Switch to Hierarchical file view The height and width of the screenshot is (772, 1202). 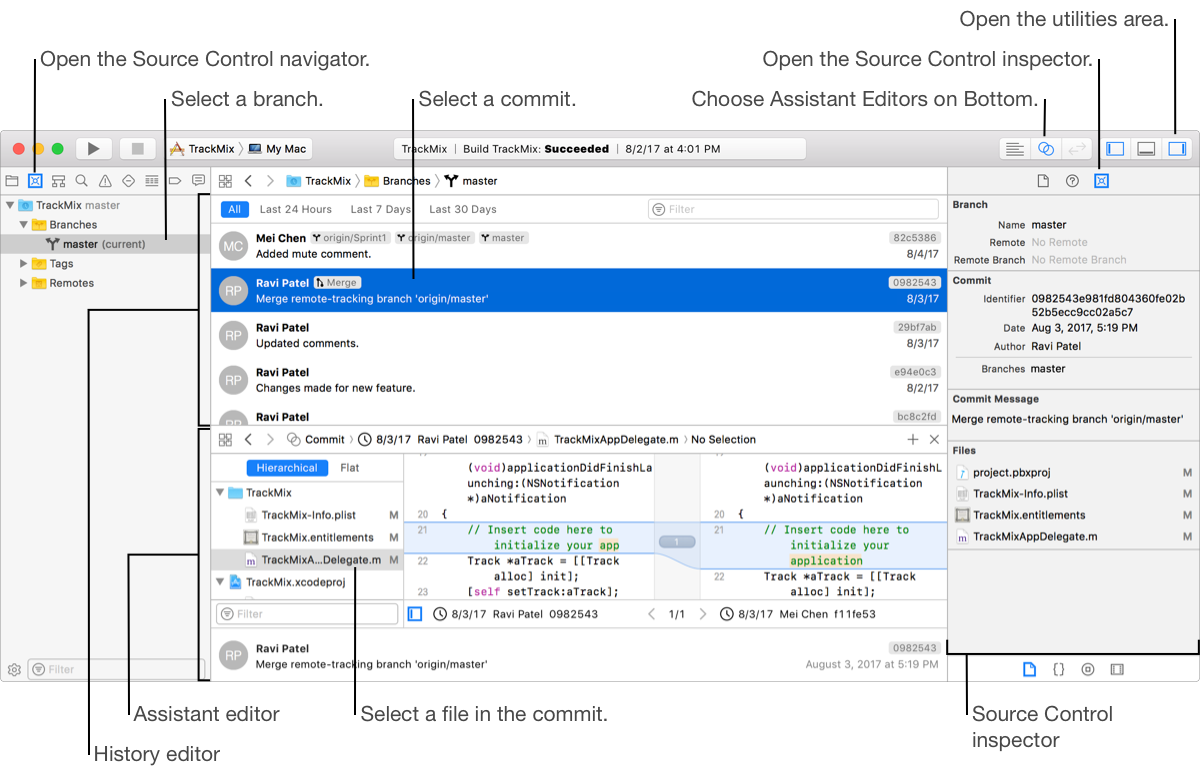(x=287, y=468)
